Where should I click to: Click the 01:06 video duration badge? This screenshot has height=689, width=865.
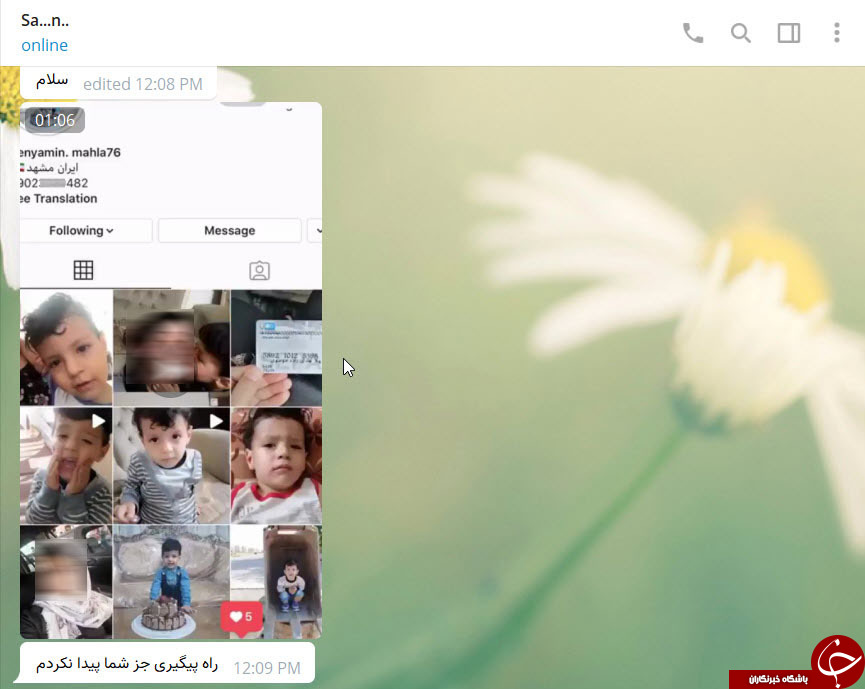(55, 120)
